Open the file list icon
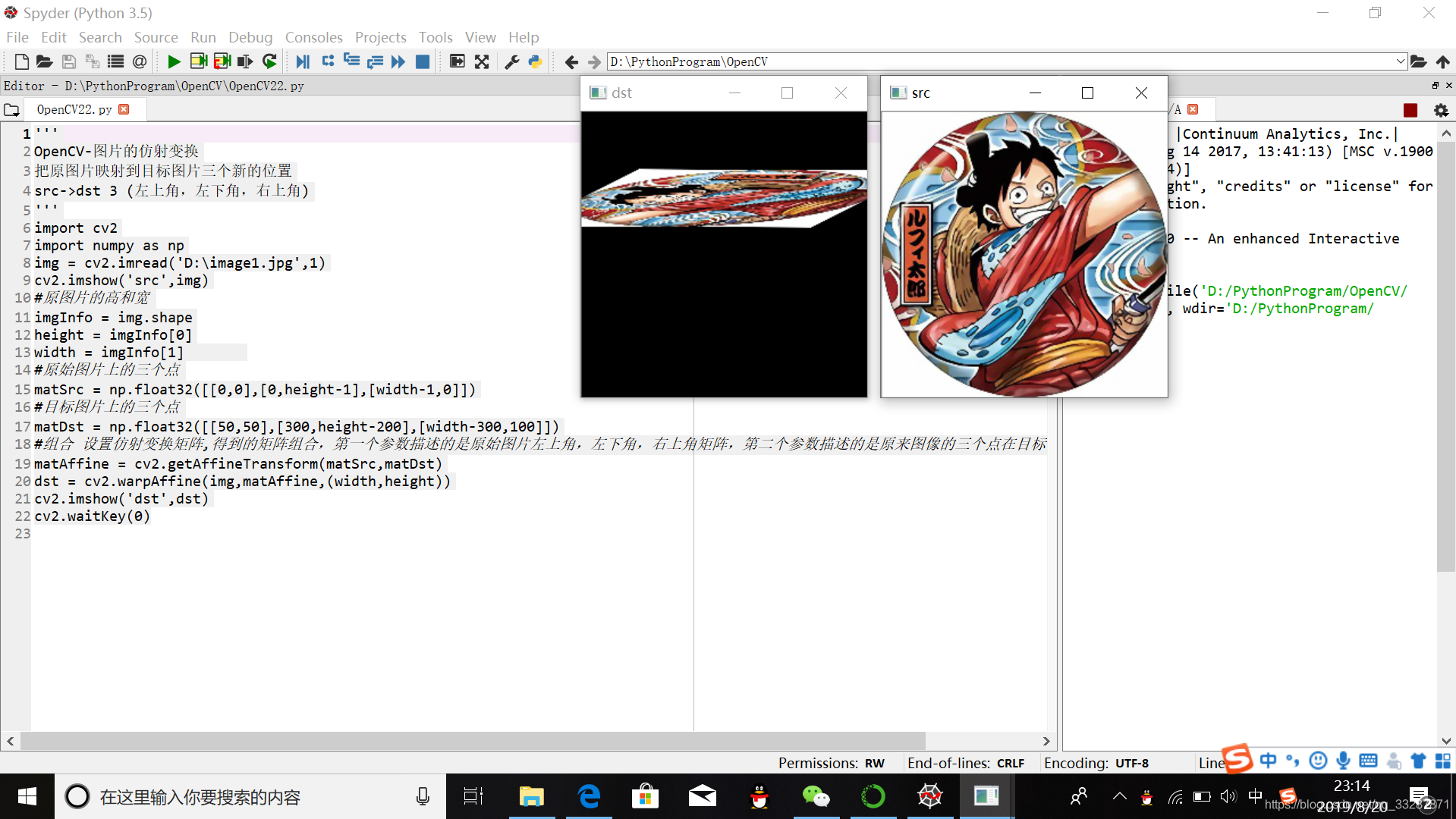Viewport: 1456px width, 819px height. (115, 61)
